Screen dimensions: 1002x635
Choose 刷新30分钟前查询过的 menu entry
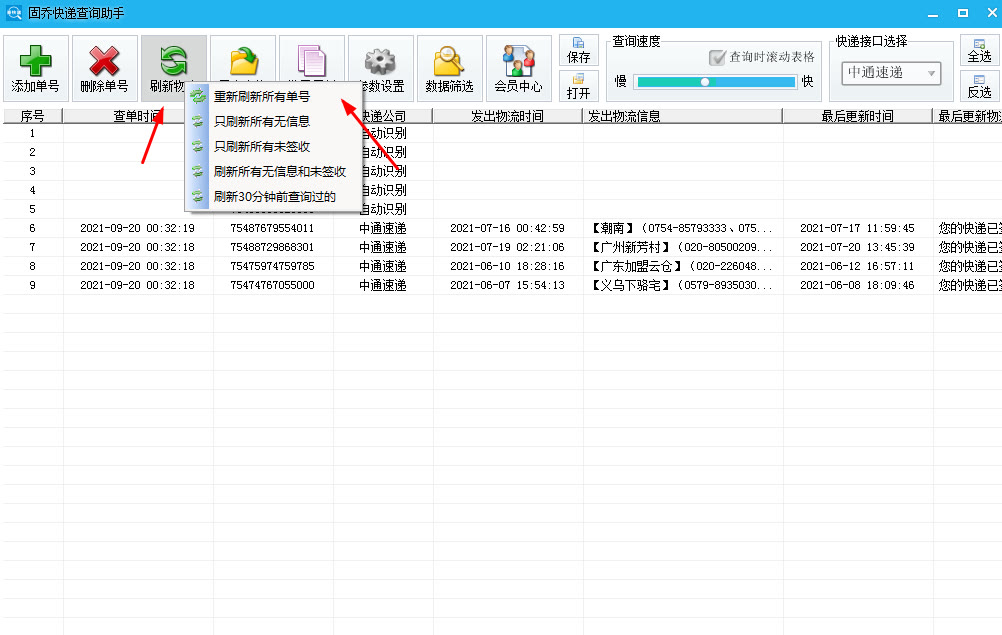(x=274, y=196)
